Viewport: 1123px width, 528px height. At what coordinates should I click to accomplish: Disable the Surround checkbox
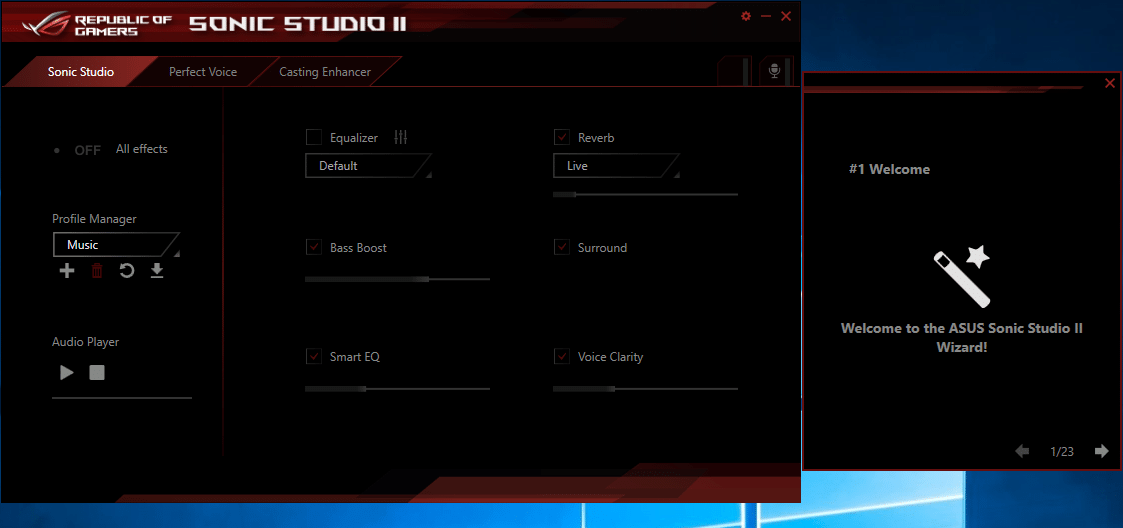click(562, 248)
